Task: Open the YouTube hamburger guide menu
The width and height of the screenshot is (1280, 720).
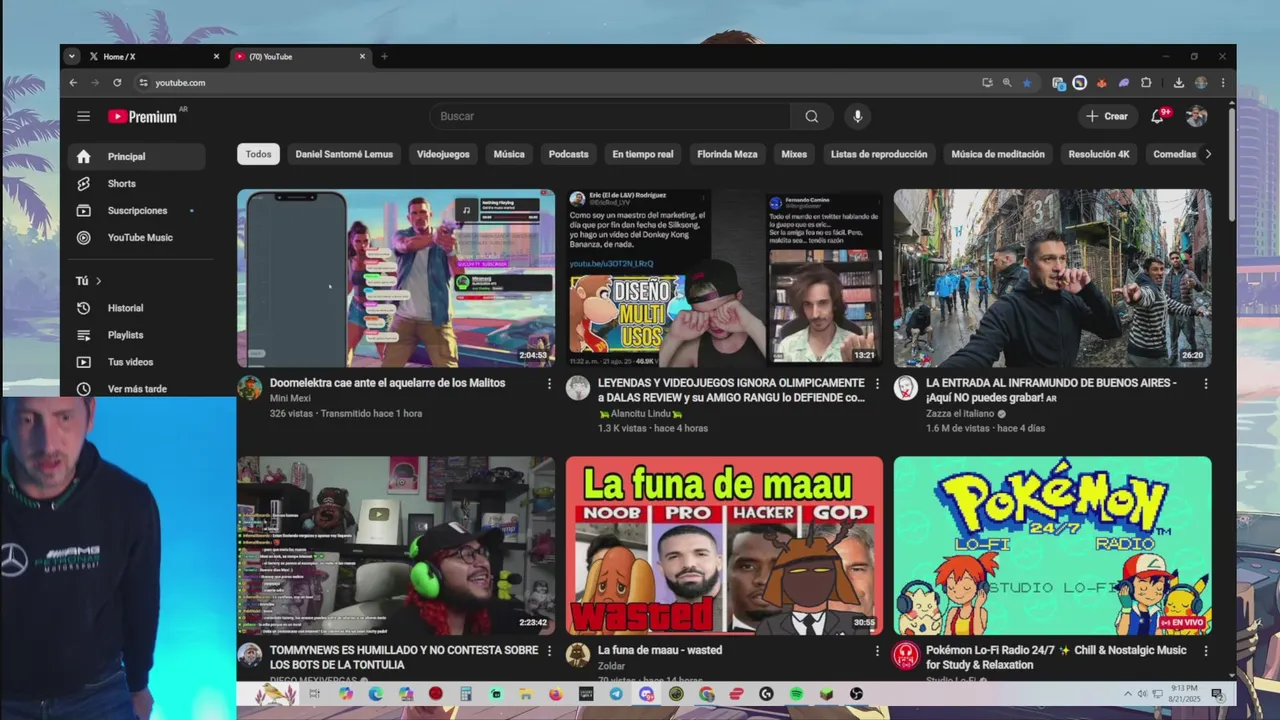Action: pyautogui.click(x=83, y=116)
